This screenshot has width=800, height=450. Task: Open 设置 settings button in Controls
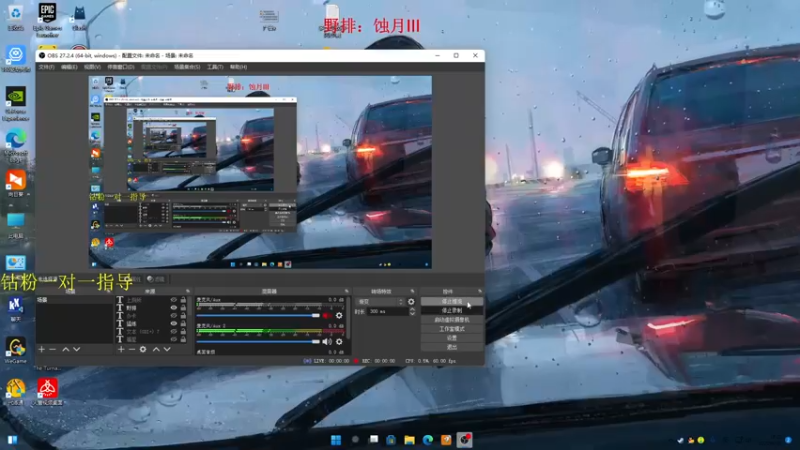[x=452, y=338]
